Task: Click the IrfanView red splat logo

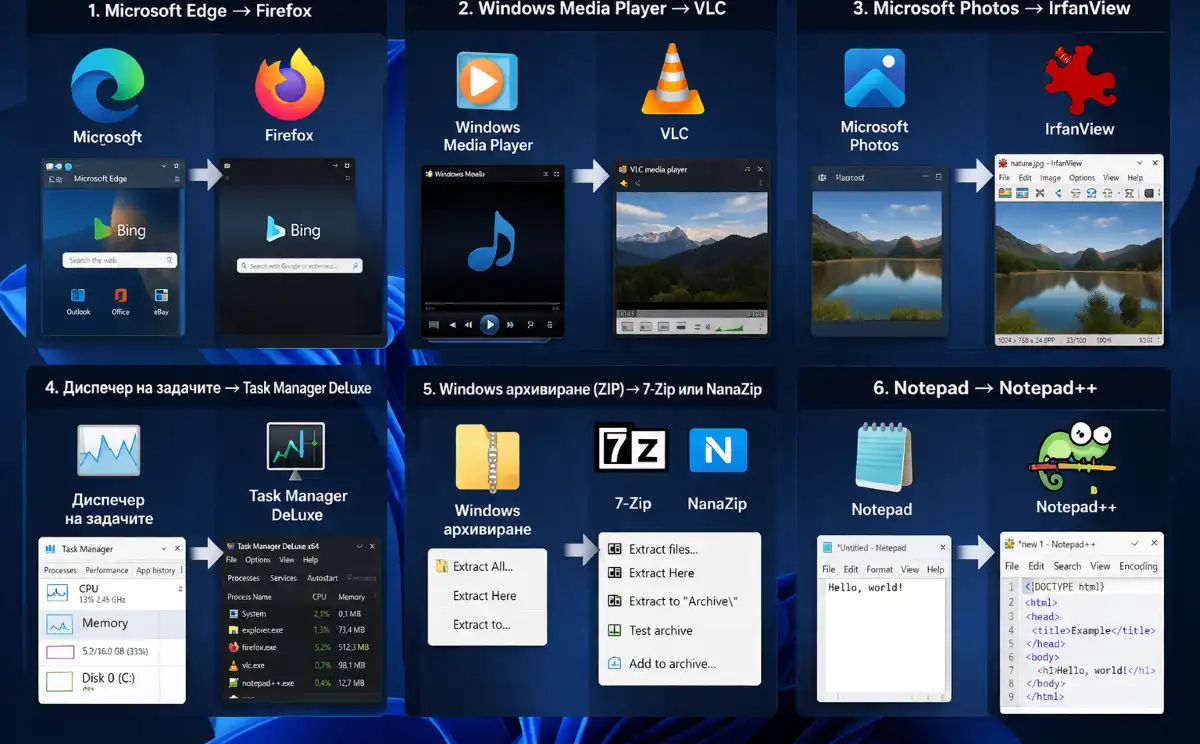Action: [x=1079, y=78]
